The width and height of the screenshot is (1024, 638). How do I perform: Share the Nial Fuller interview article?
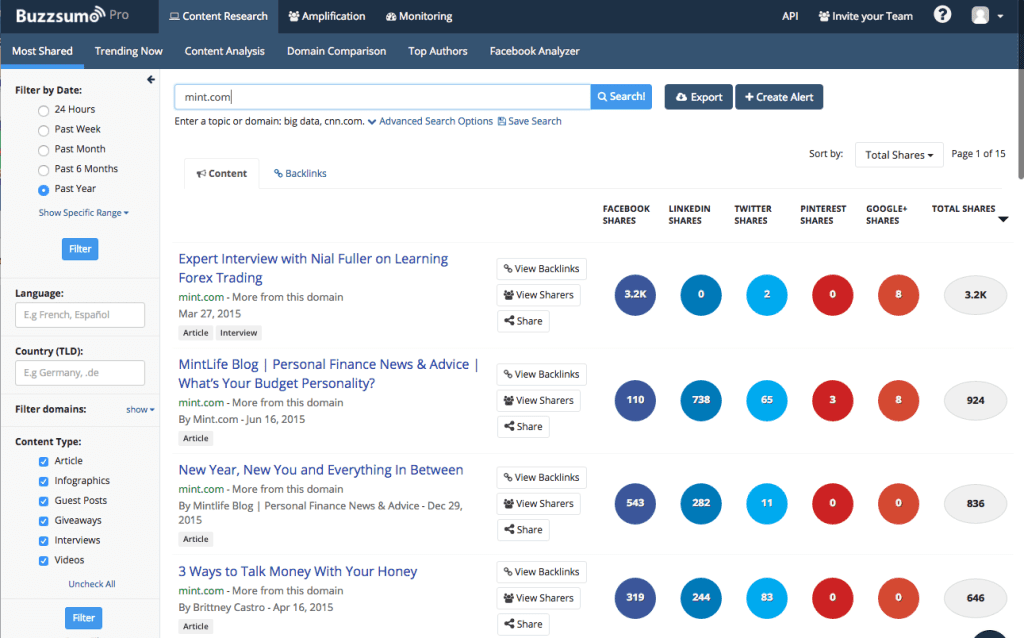523,320
